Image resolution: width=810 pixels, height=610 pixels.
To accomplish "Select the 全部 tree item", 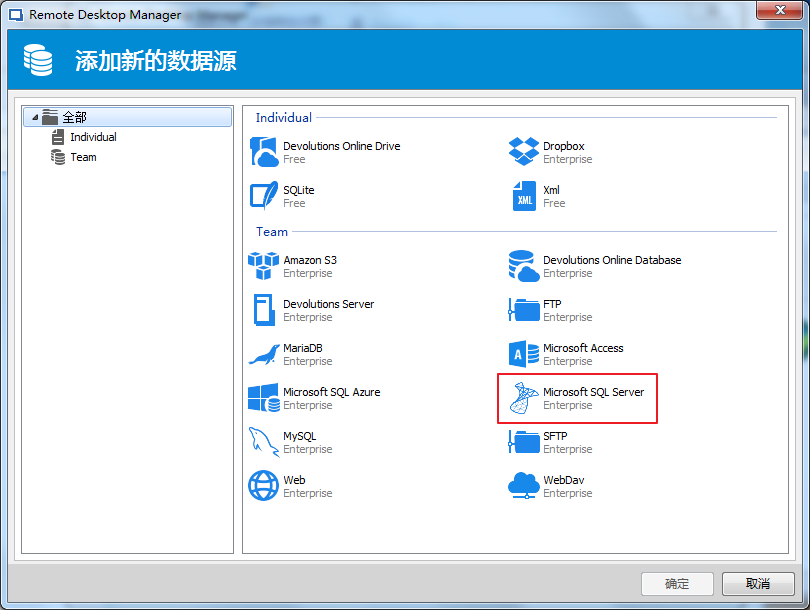I will click(x=128, y=117).
